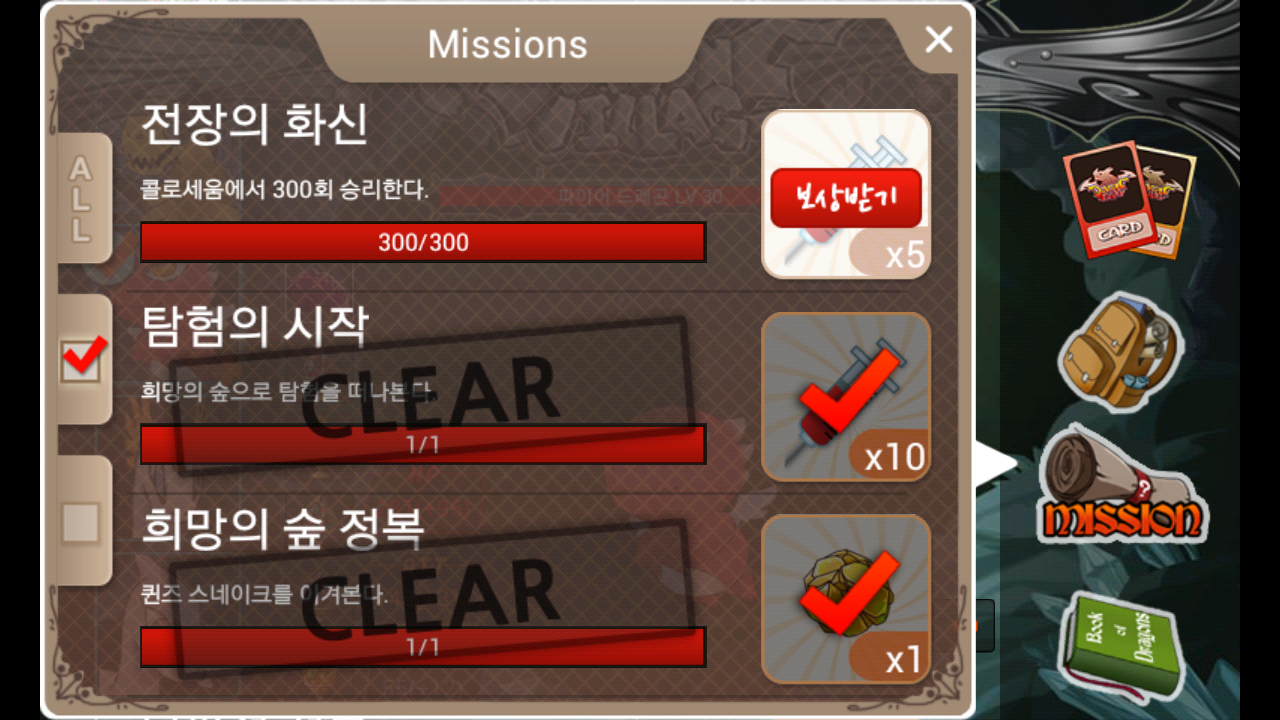This screenshot has height=720, width=1280.
Task: Click the Missions header title
Action: (508, 44)
